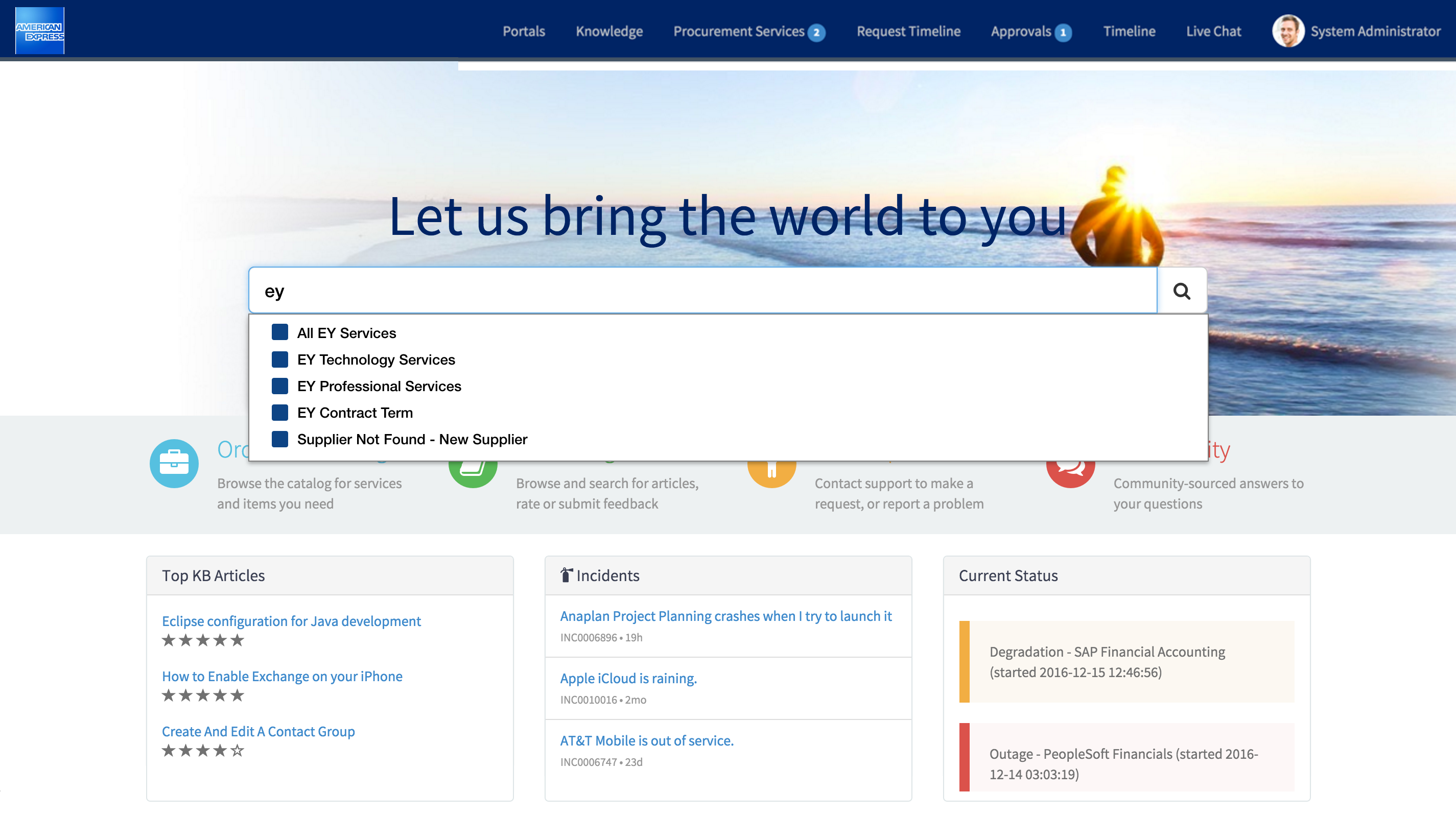Go to Request Timeline in navbar
The width and height of the screenshot is (1456, 817).
(908, 31)
